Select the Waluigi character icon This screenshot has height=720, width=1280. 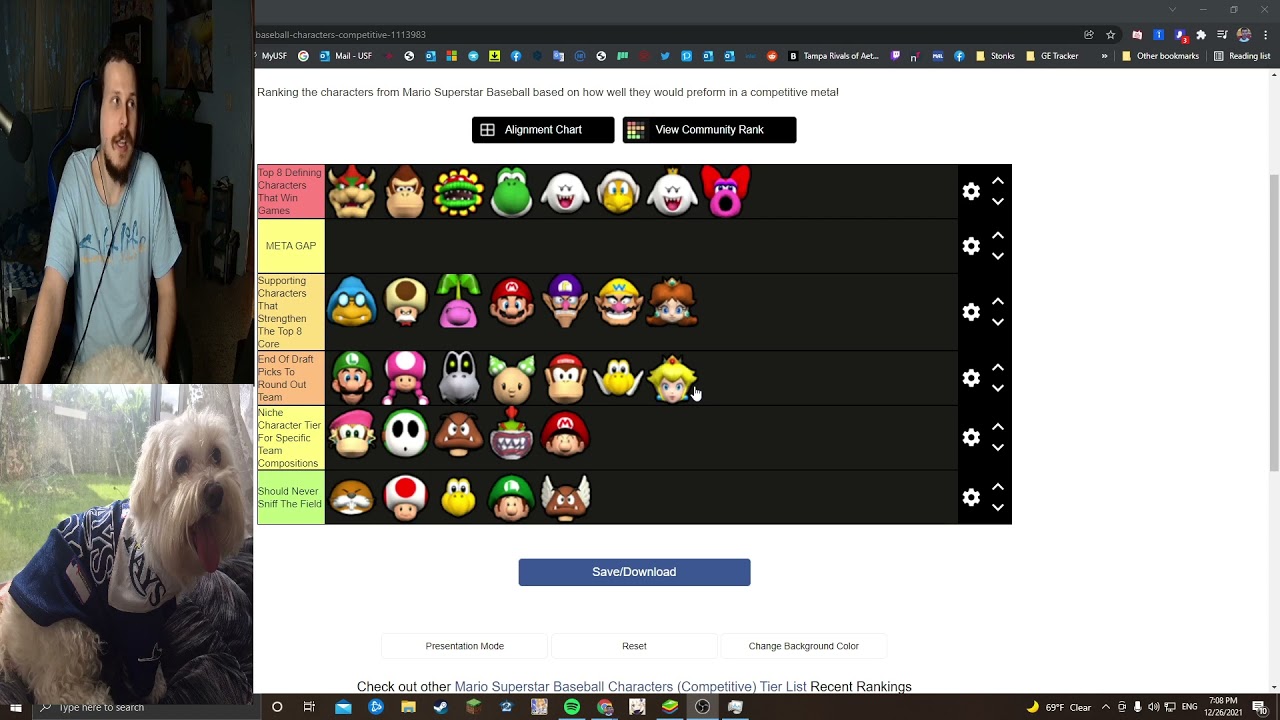(565, 302)
